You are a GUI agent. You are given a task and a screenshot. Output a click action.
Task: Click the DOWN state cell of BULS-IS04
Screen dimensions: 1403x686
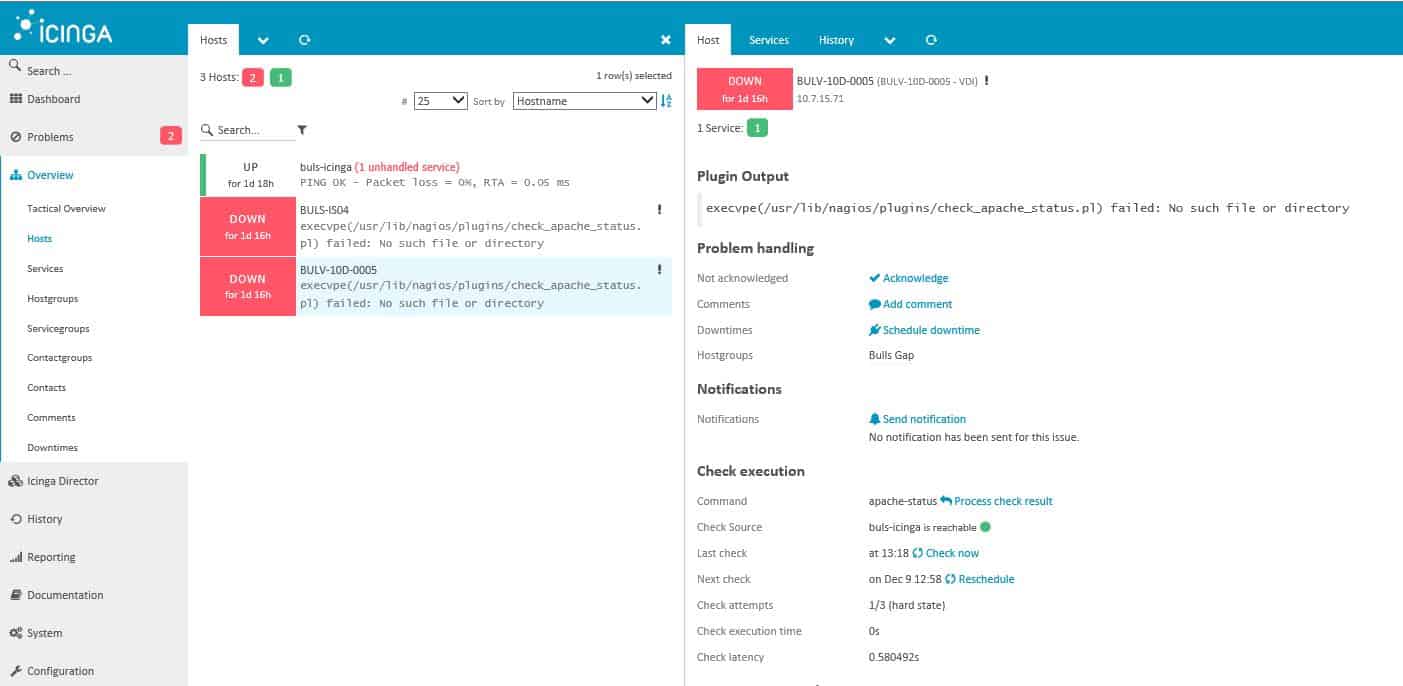248,226
